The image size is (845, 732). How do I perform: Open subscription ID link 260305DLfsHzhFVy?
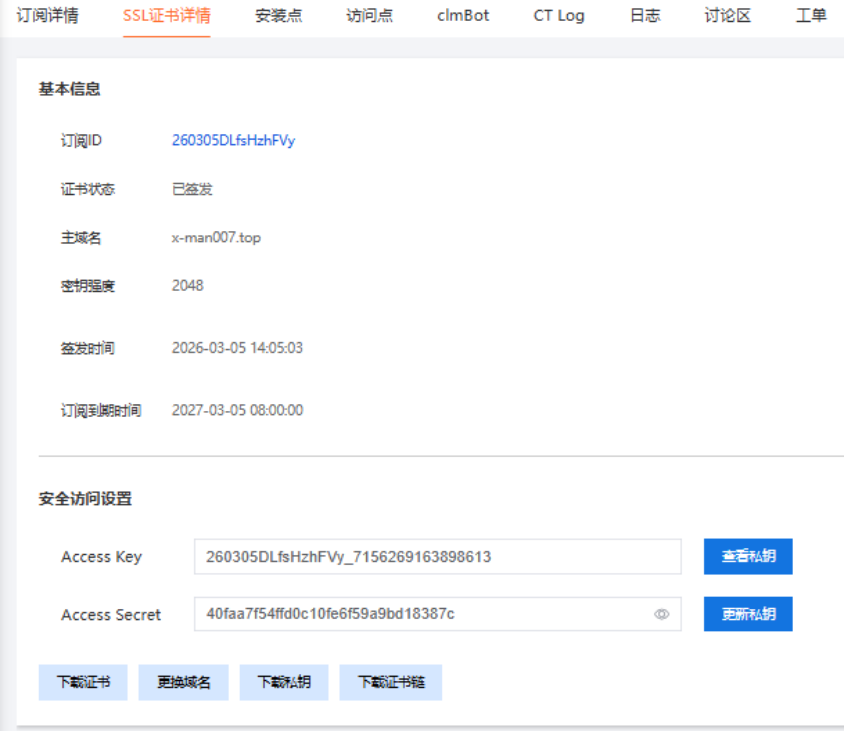(x=233, y=141)
